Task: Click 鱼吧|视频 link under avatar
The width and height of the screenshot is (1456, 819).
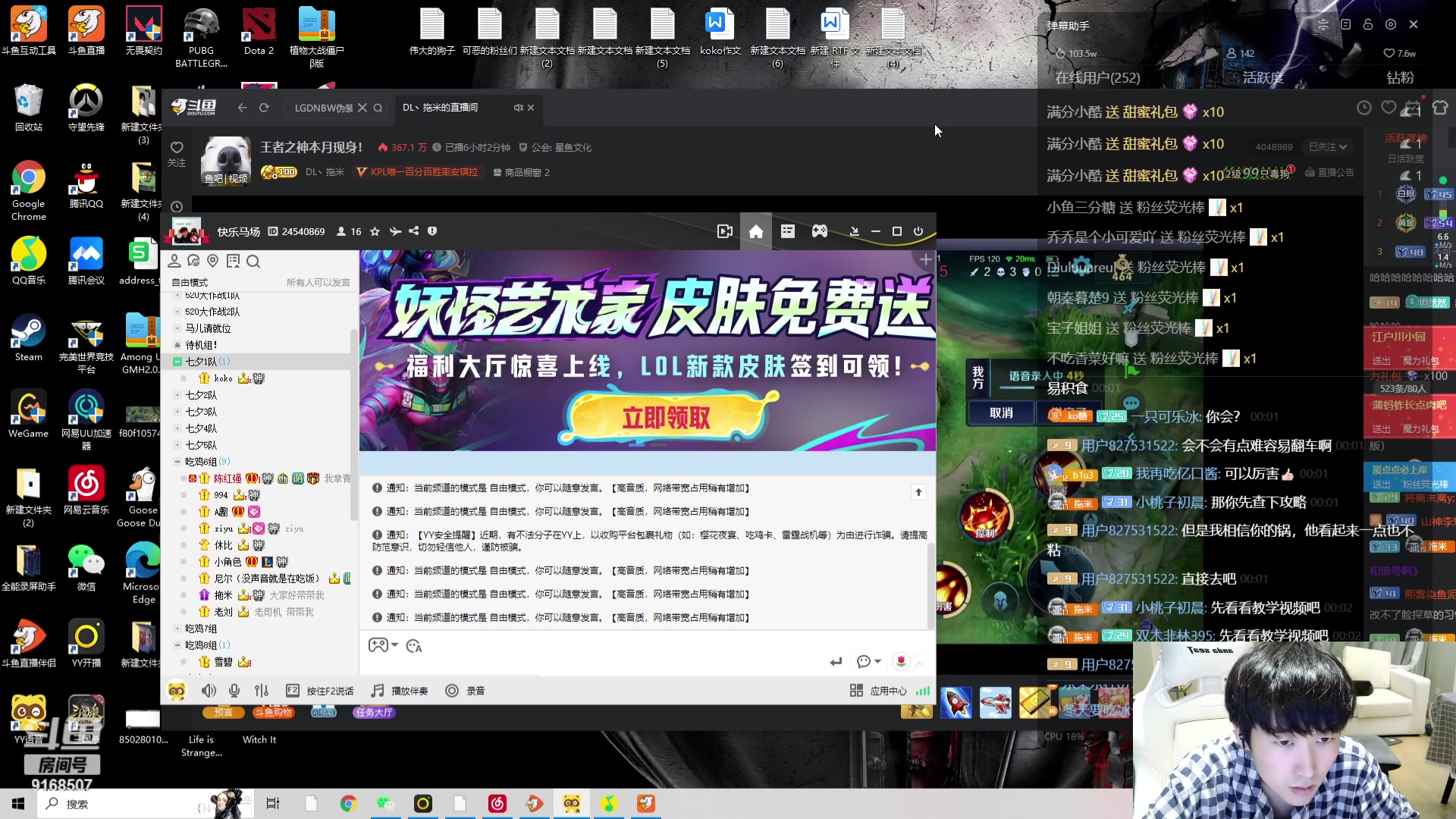Action: (226, 179)
